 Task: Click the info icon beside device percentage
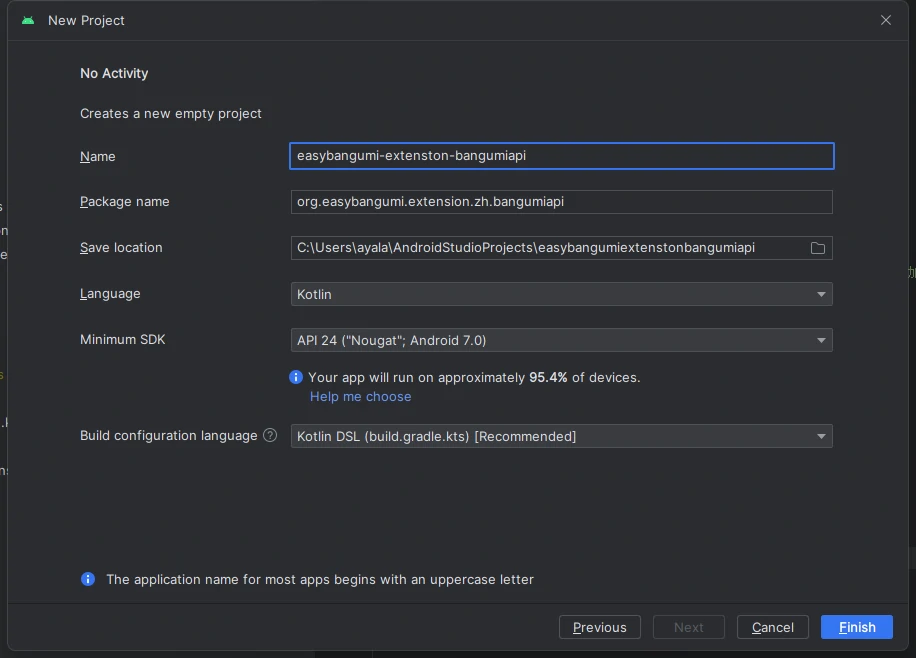[296, 378]
